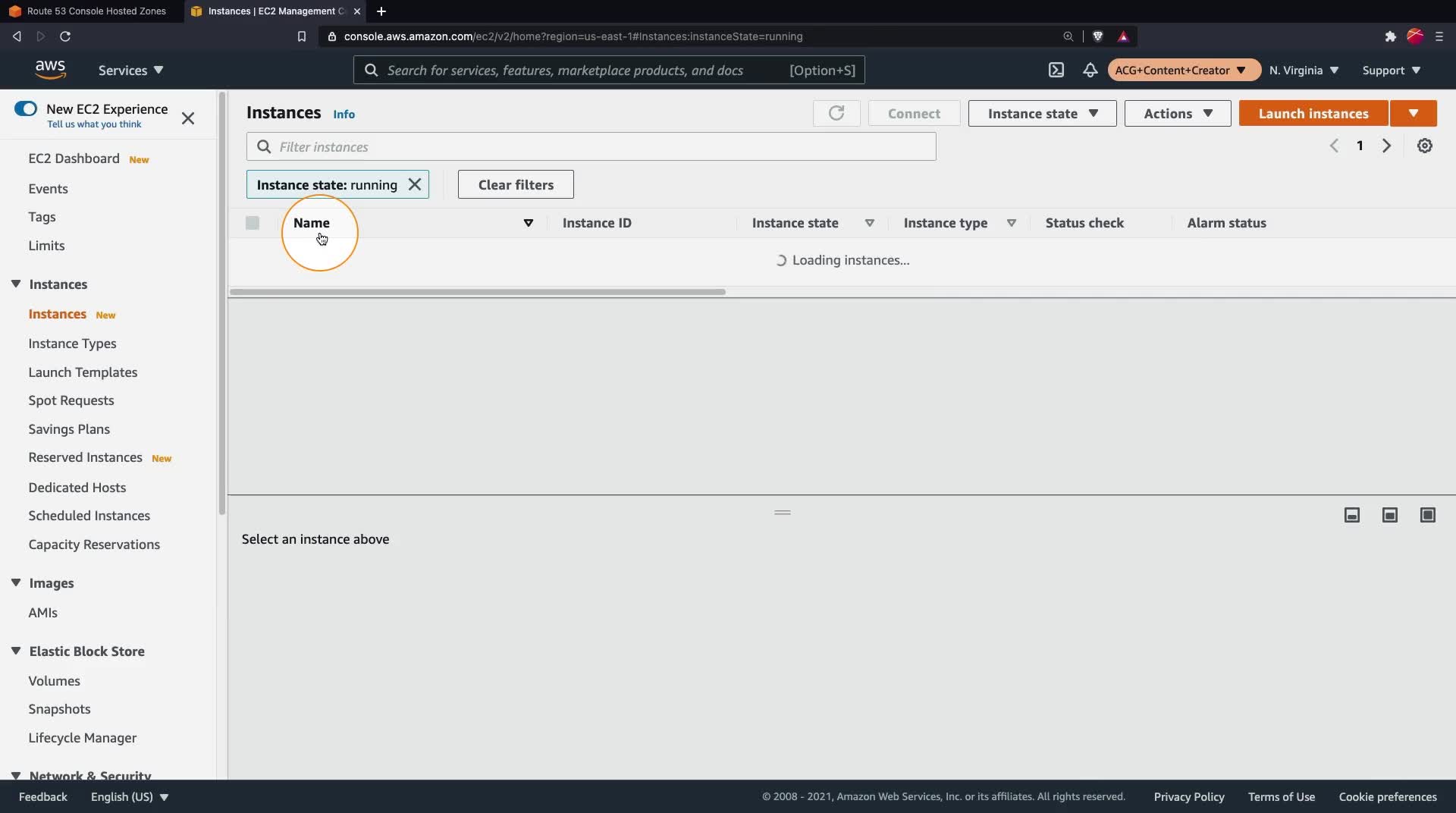Click the refresh instances icon button
The image size is (1456, 813).
[836, 113]
